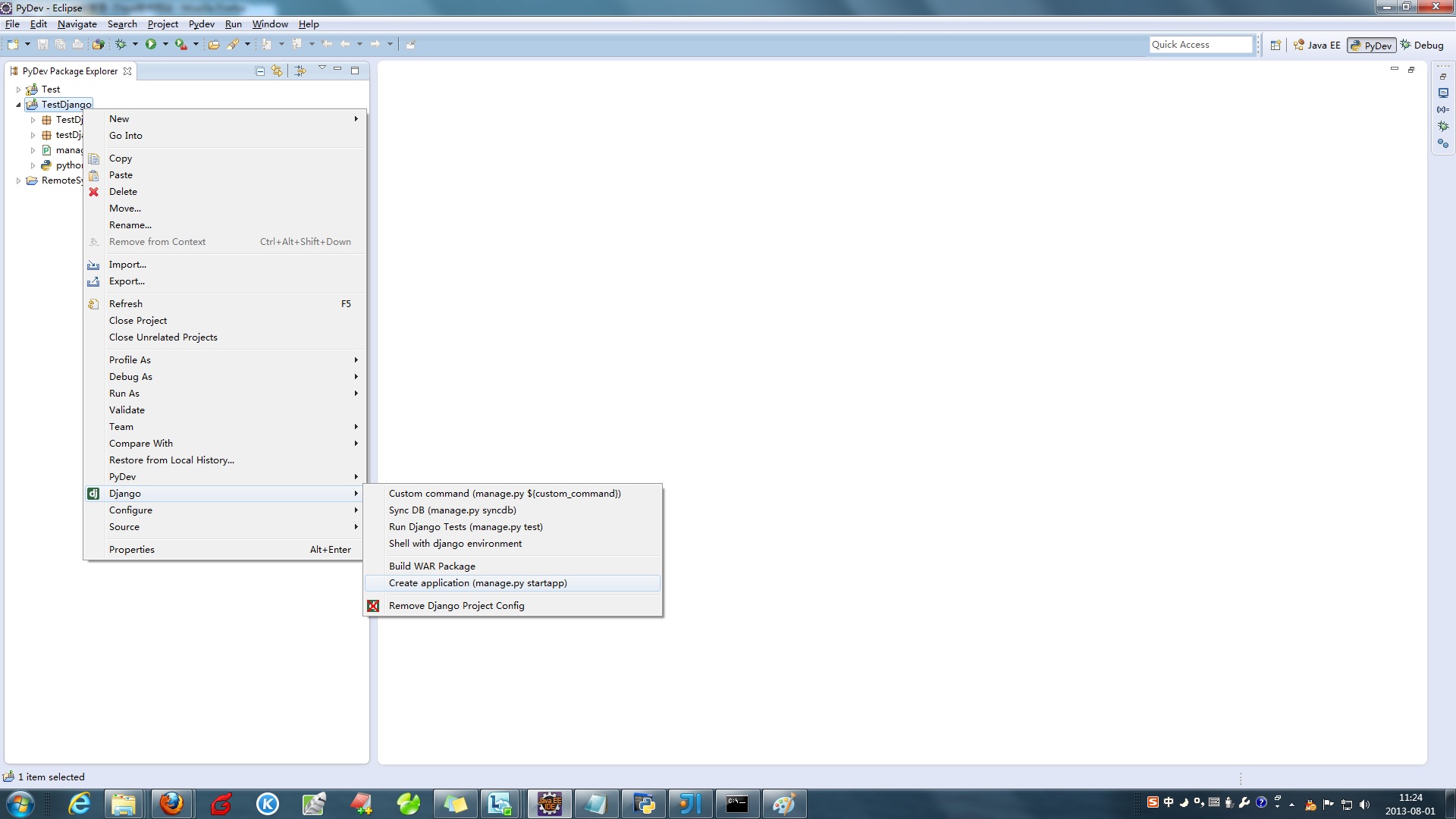Click the Next Annotation toolbar icon
1456x819 pixels.
click(x=267, y=44)
